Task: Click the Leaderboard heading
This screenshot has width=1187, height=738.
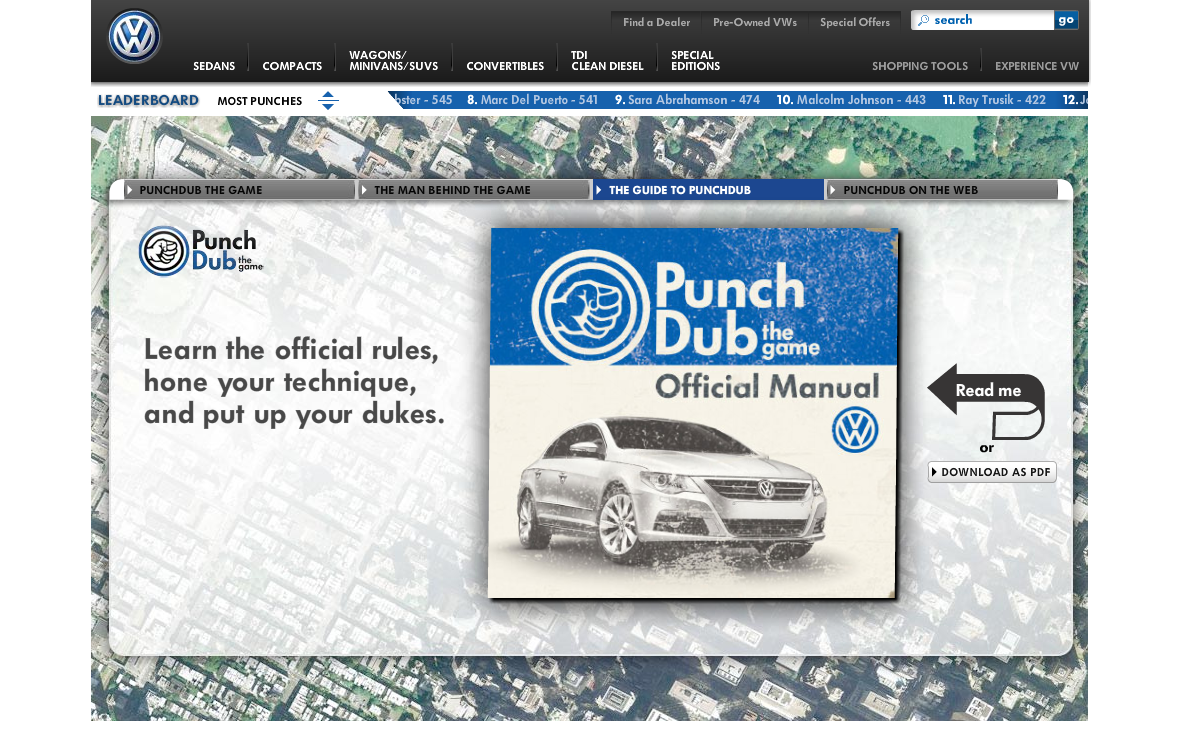Action: [x=148, y=100]
